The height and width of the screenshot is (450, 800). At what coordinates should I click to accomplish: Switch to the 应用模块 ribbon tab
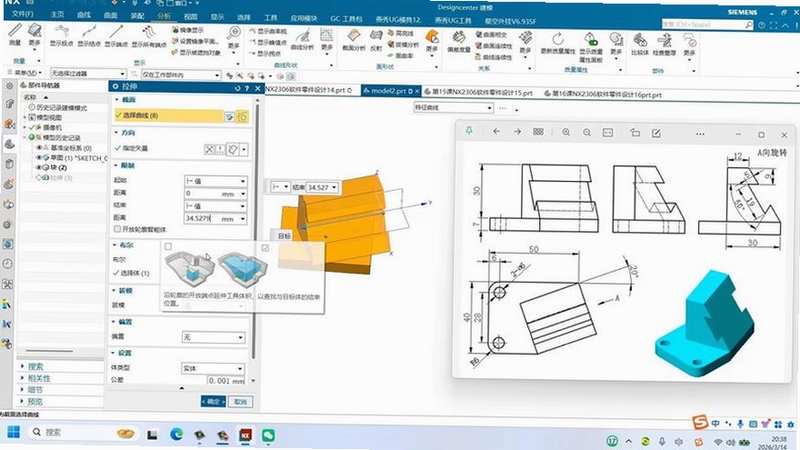pyautogui.click(x=304, y=18)
